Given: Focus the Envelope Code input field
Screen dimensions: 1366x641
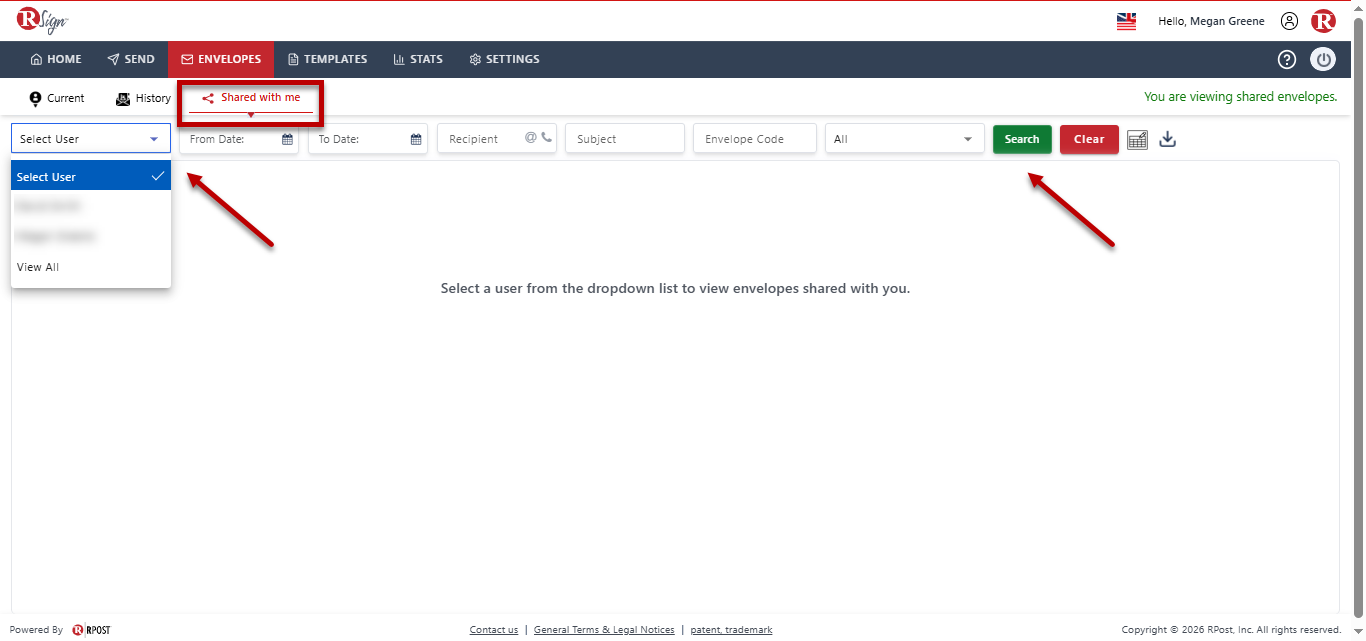Looking at the screenshot, I should pyautogui.click(x=755, y=139).
